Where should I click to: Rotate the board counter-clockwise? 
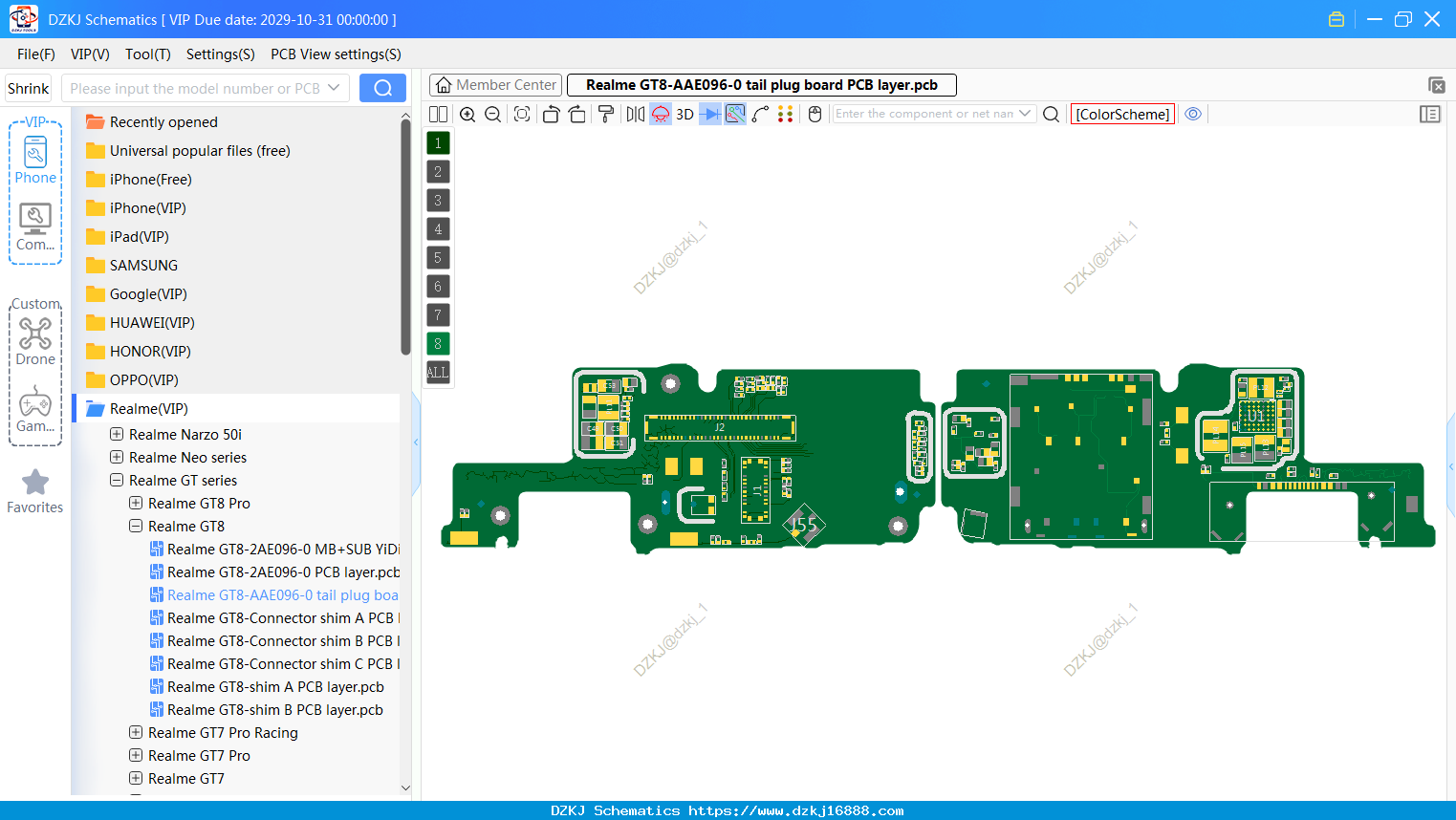click(551, 114)
